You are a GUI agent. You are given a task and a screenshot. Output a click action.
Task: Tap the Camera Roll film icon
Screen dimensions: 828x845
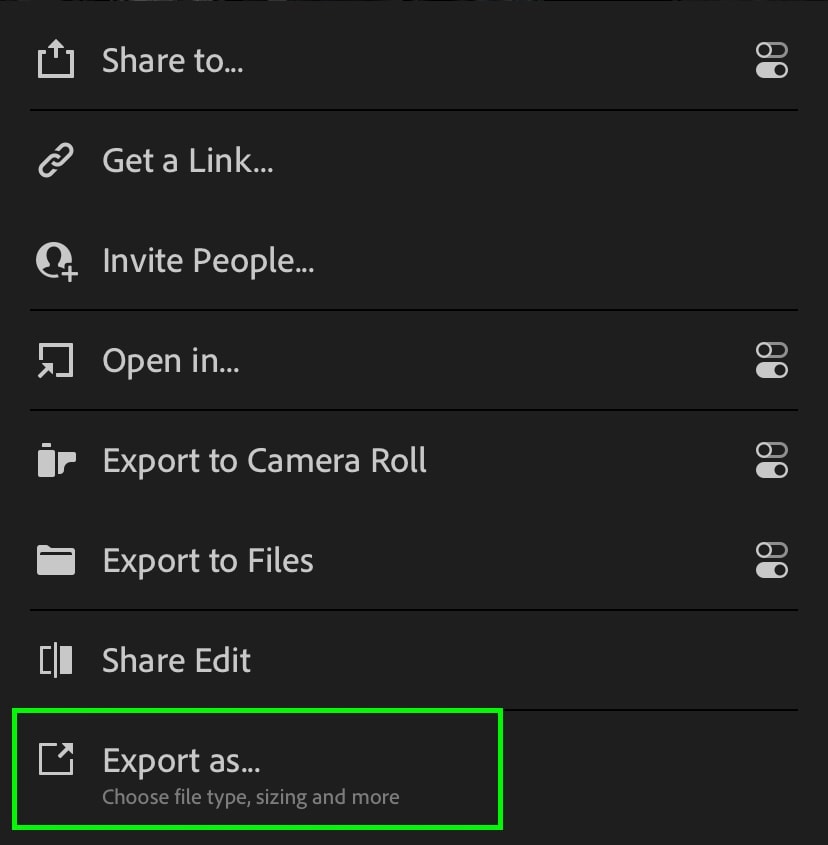coord(56,460)
